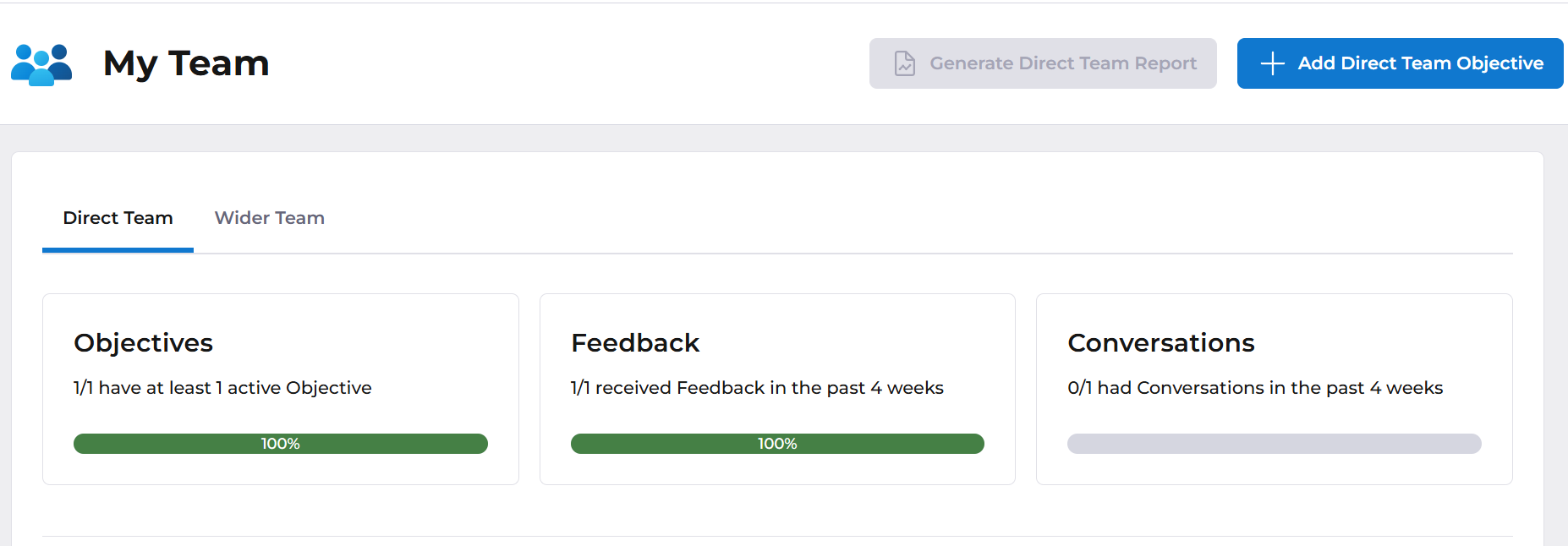The image size is (1568, 546).
Task: Click the My Team page title
Action: coord(186,63)
